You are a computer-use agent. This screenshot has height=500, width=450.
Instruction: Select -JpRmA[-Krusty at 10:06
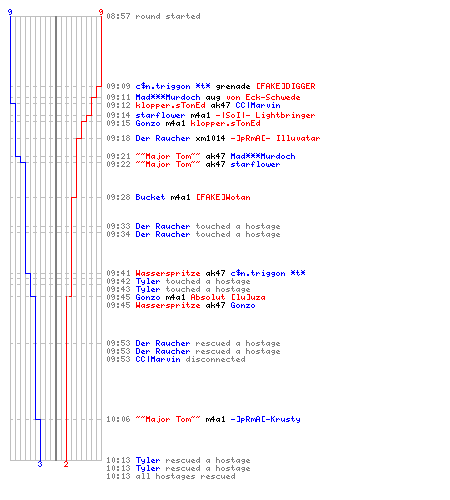click(x=265, y=419)
